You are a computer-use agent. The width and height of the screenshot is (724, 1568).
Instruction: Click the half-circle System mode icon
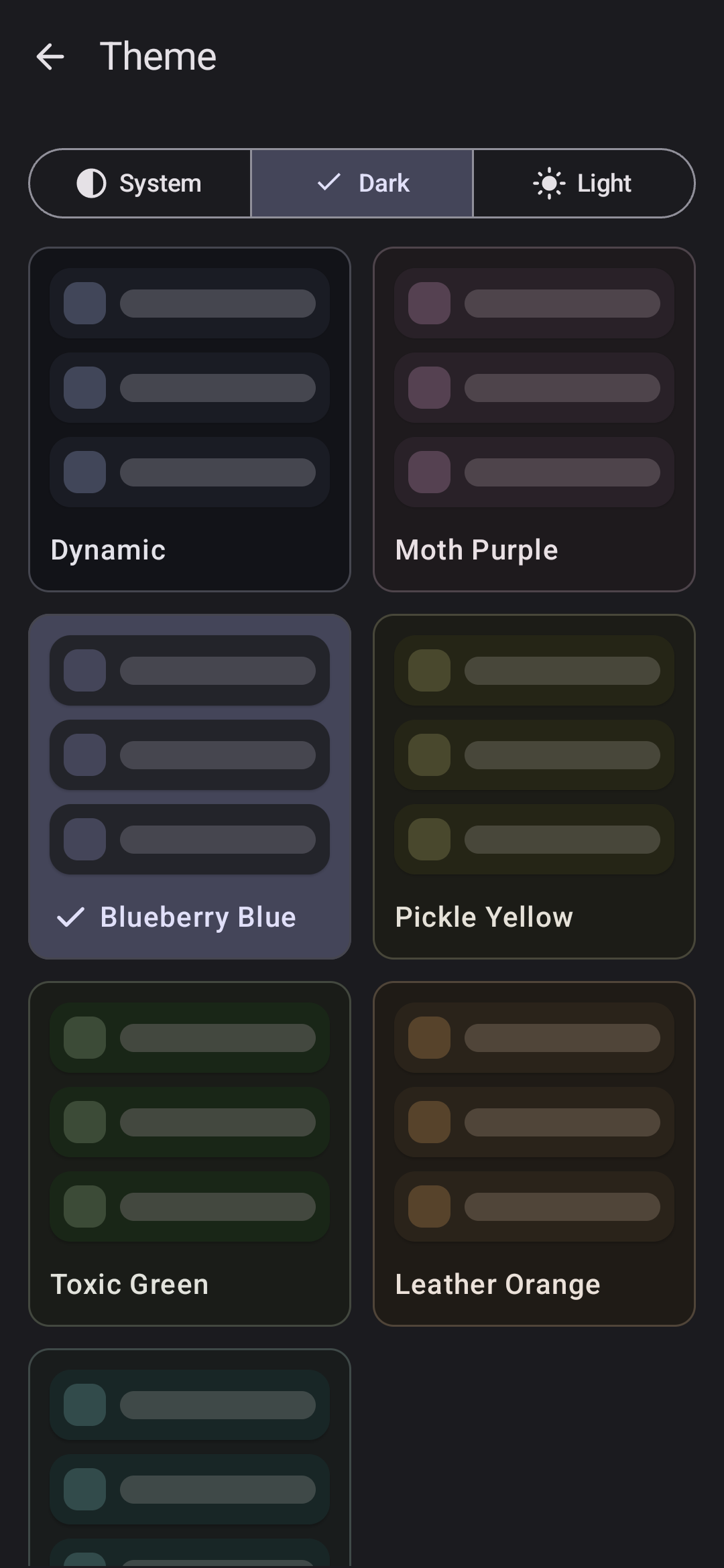[91, 184]
